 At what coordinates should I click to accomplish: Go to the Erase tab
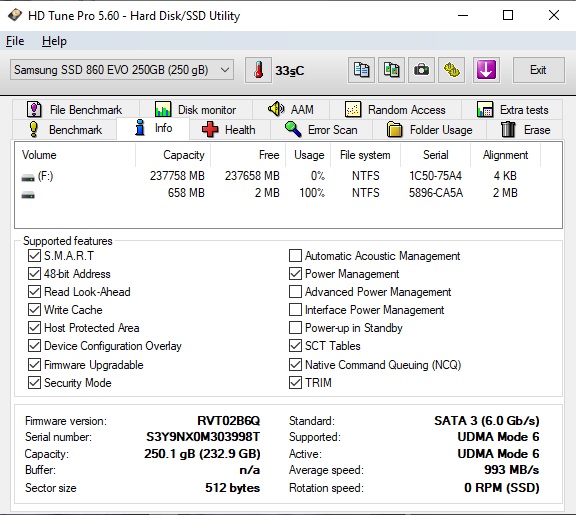click(x=525, y=130)
